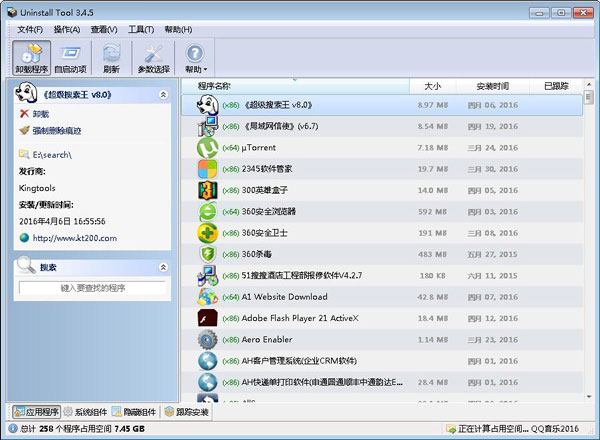600x440 pixels.
Task: Open the View (查看) menu
Action: (x=104, y=29)
